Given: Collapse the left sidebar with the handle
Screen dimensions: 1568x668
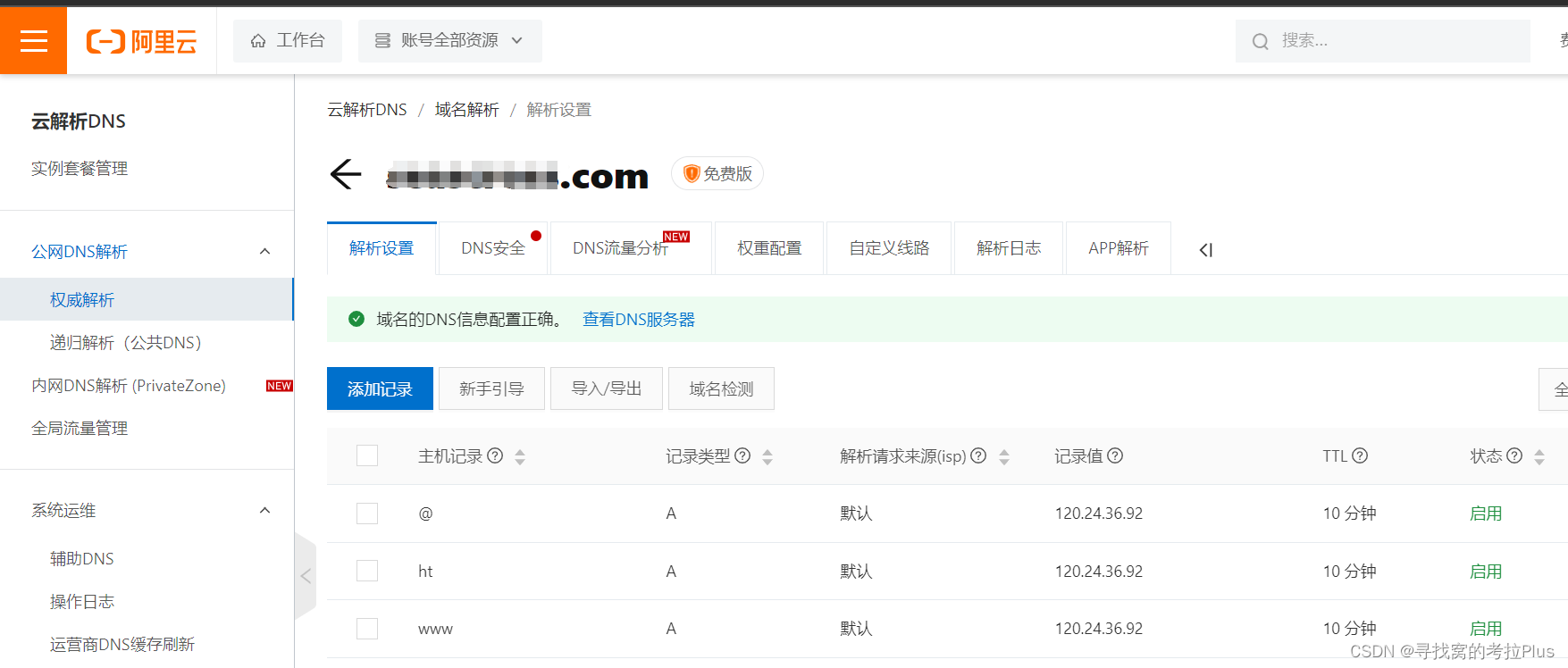Looking at the screenshot, I should 306,576.
